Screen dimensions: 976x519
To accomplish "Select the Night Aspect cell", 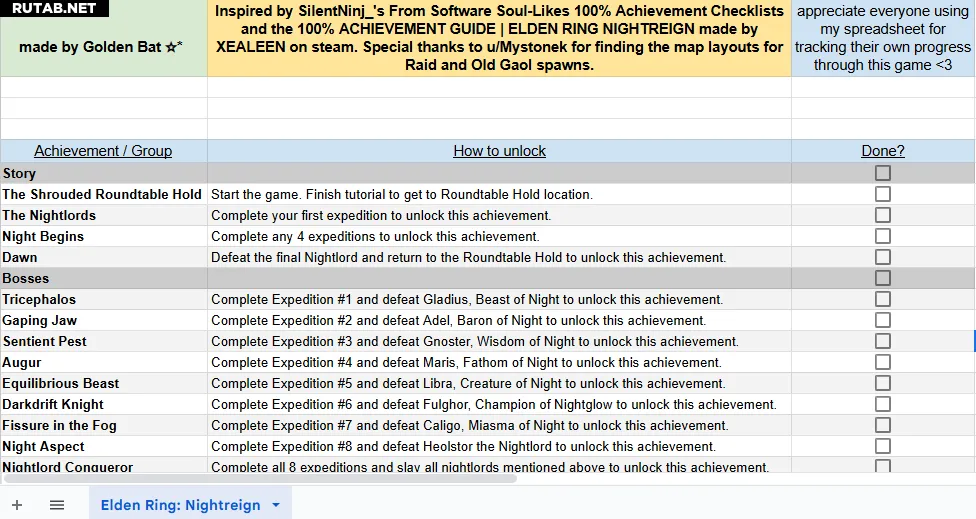I will (x=103, y=446).
